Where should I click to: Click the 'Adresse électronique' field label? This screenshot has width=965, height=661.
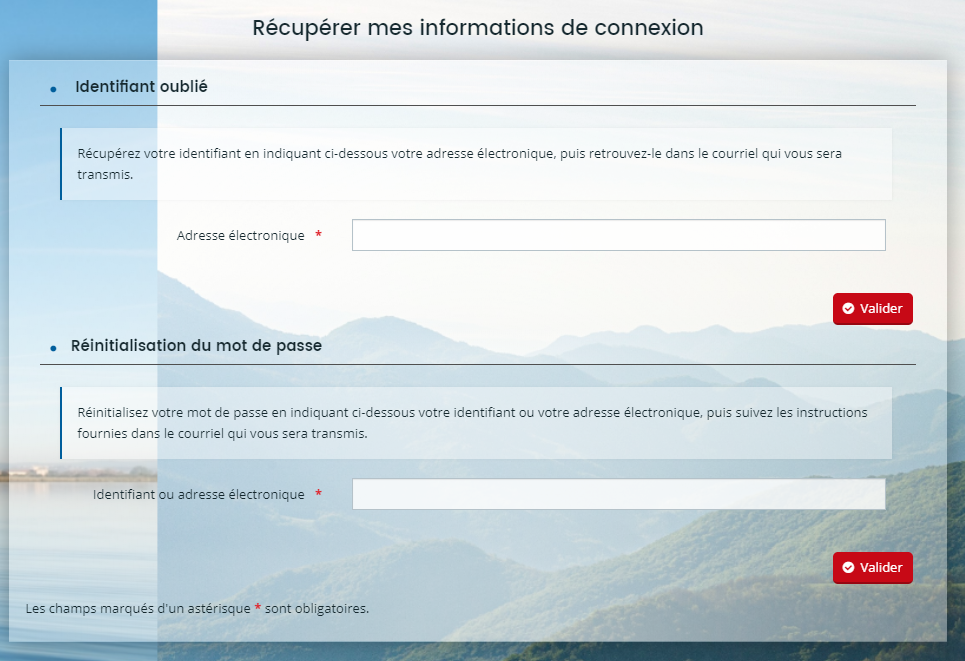click(x=241, y=236)
